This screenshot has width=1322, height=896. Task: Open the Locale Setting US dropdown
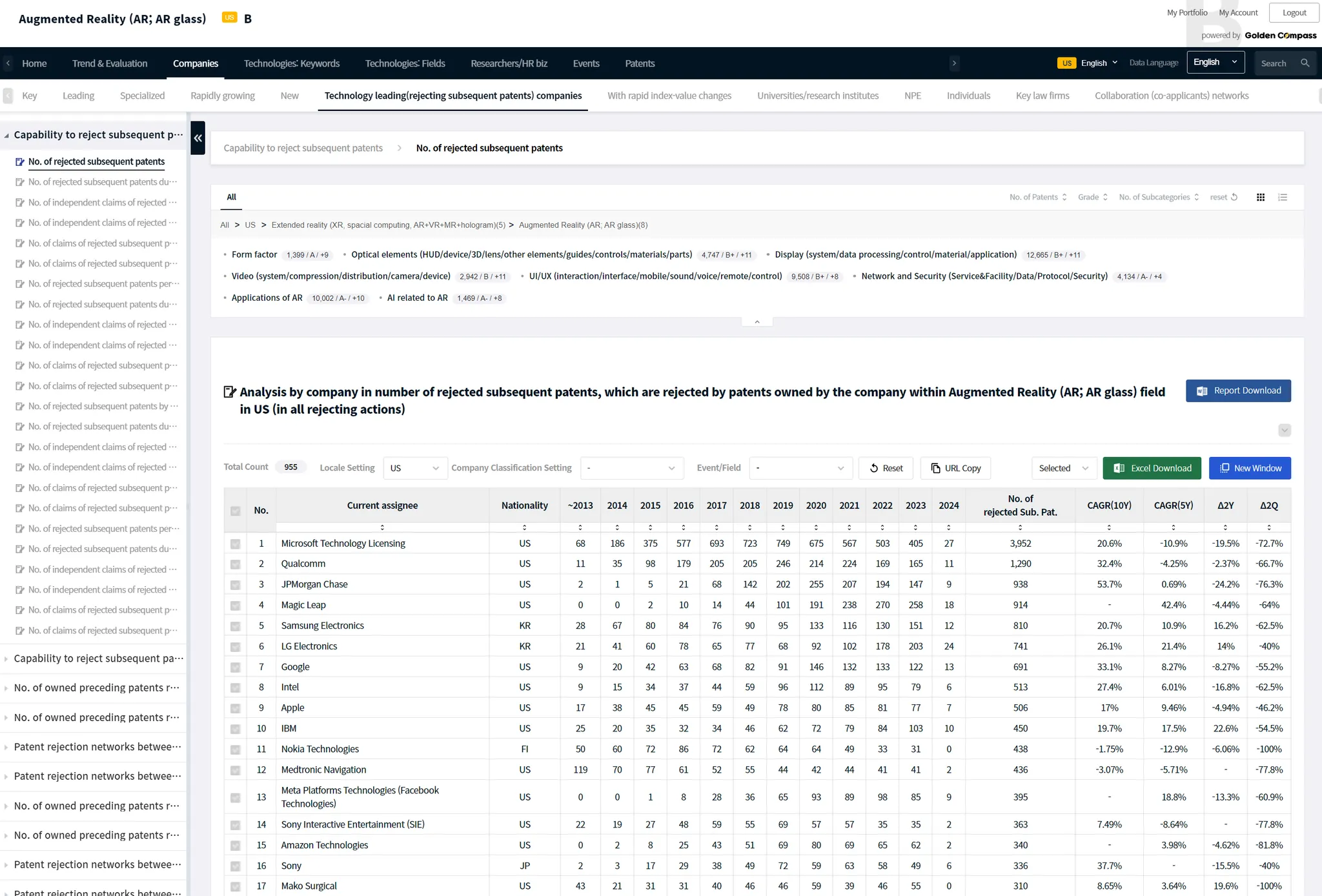(415, 468)
